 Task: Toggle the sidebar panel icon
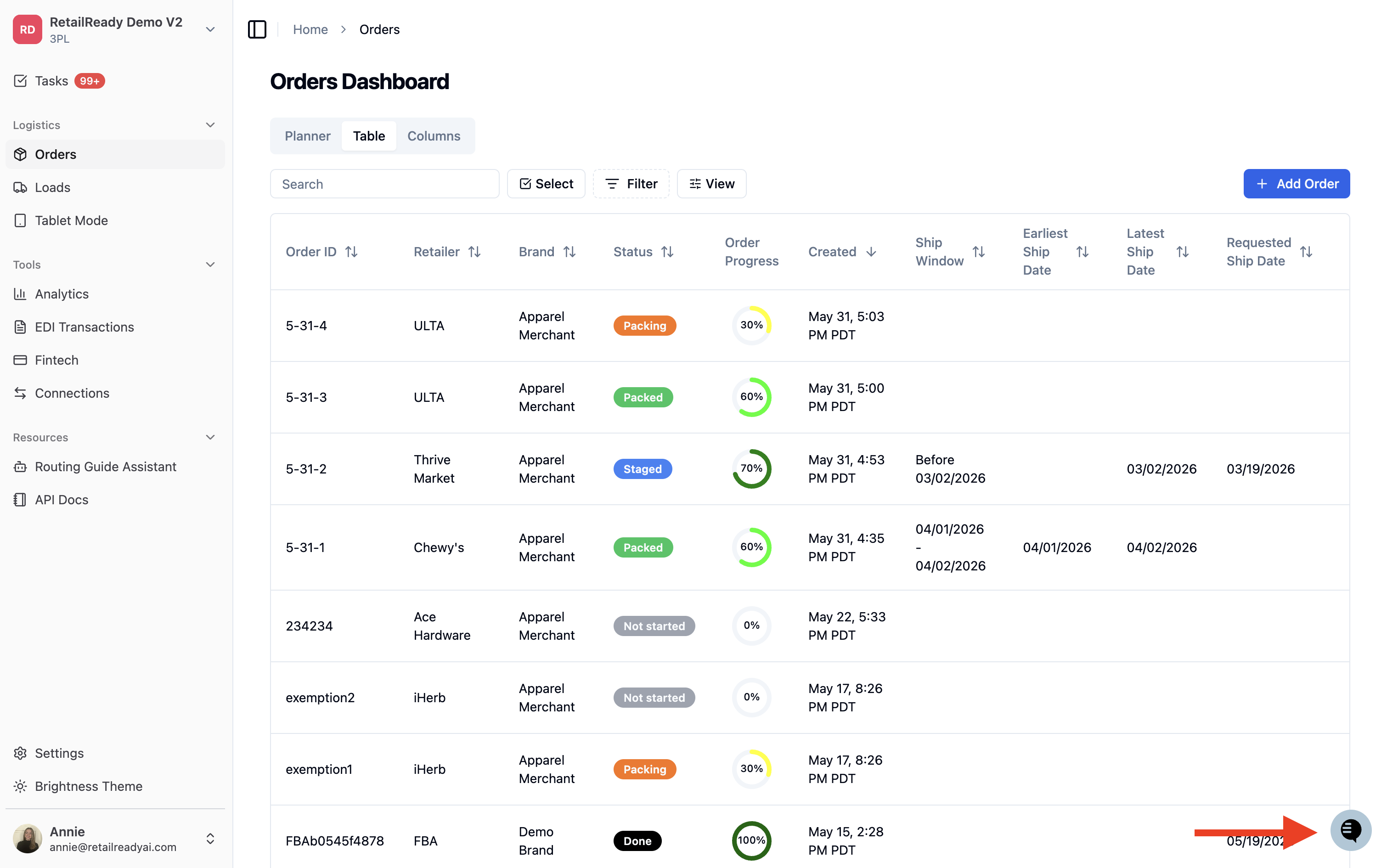point(257,29)
